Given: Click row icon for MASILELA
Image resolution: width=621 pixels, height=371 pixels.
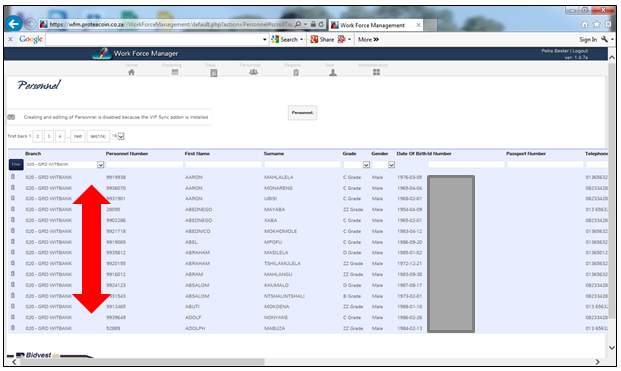Looking at the screenshot, I should click(x=13, y=252).
